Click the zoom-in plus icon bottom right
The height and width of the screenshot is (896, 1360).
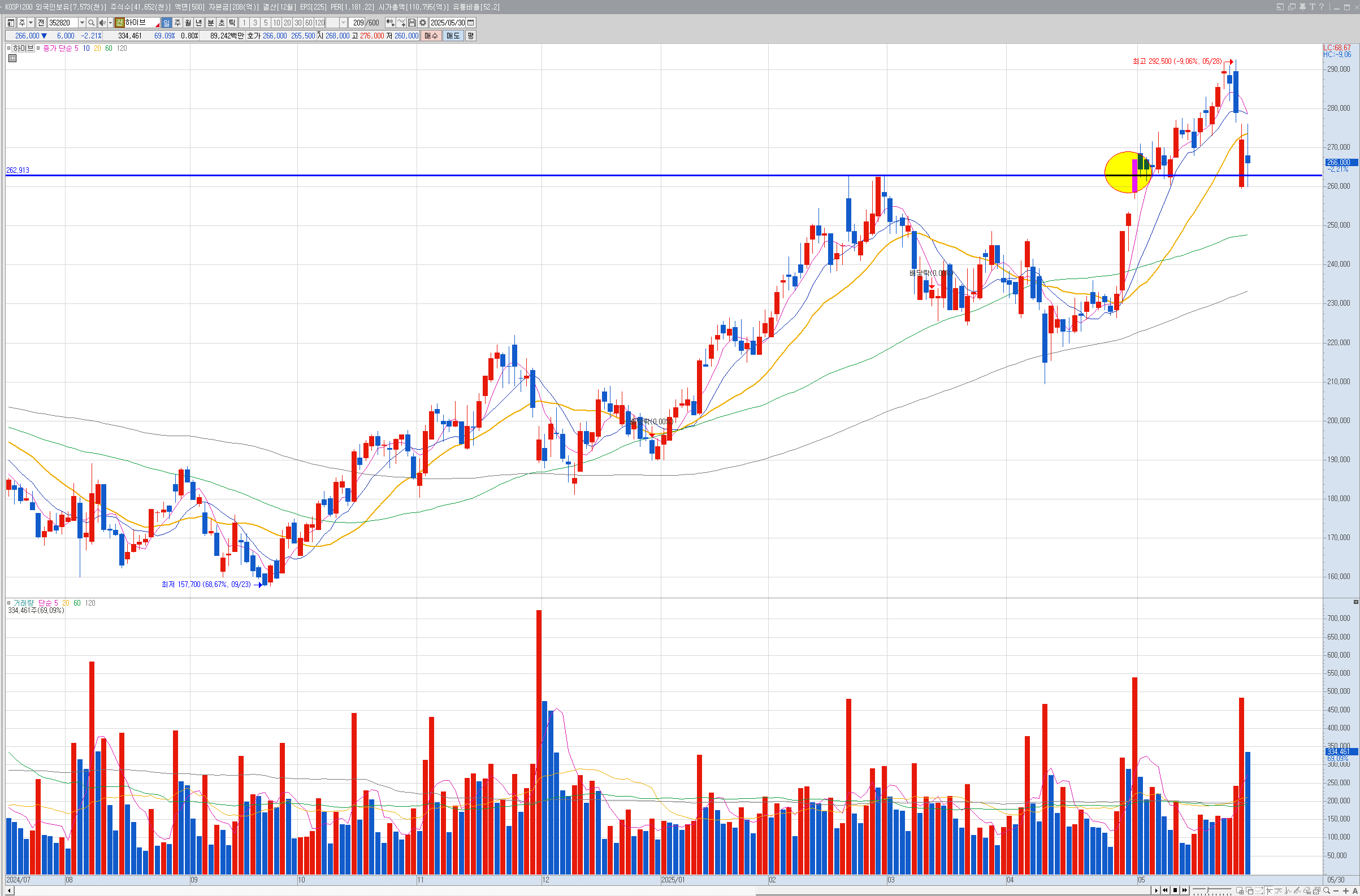pos(1346,891)
